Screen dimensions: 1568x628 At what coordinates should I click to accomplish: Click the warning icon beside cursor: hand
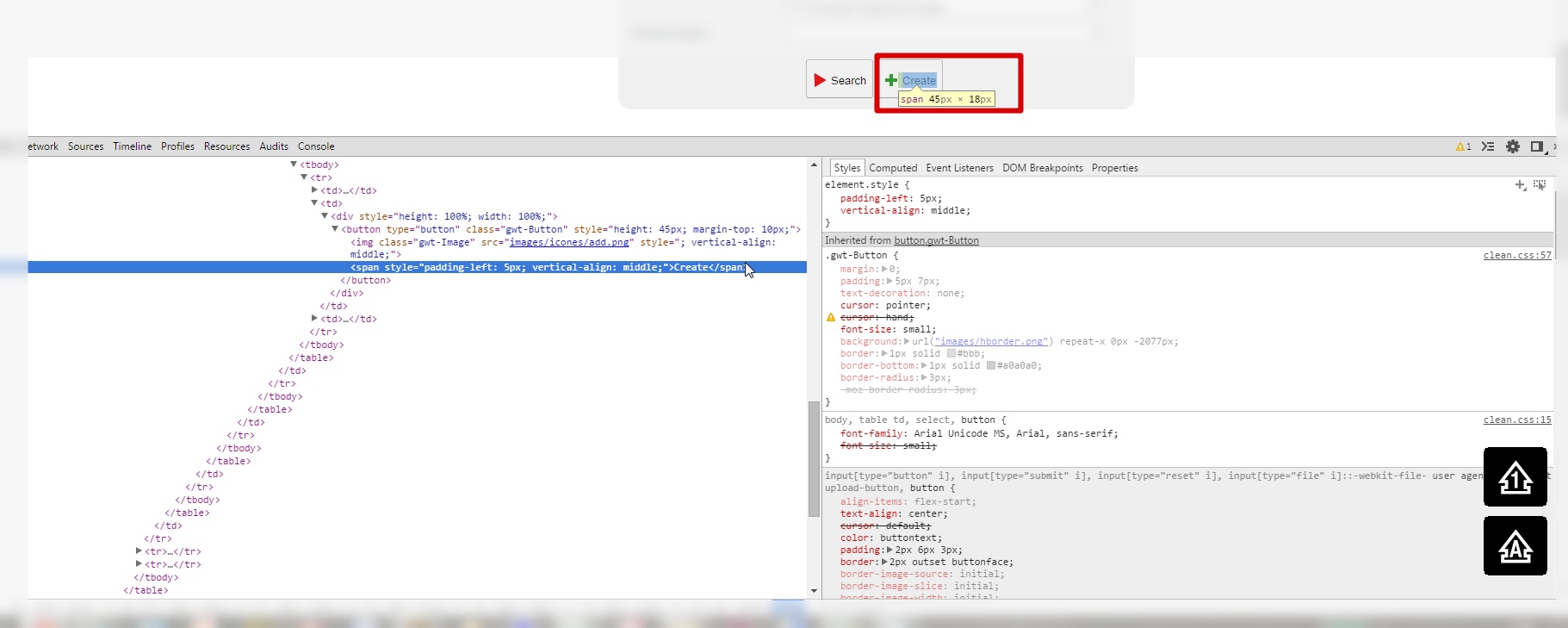click(x=831, y=317)
